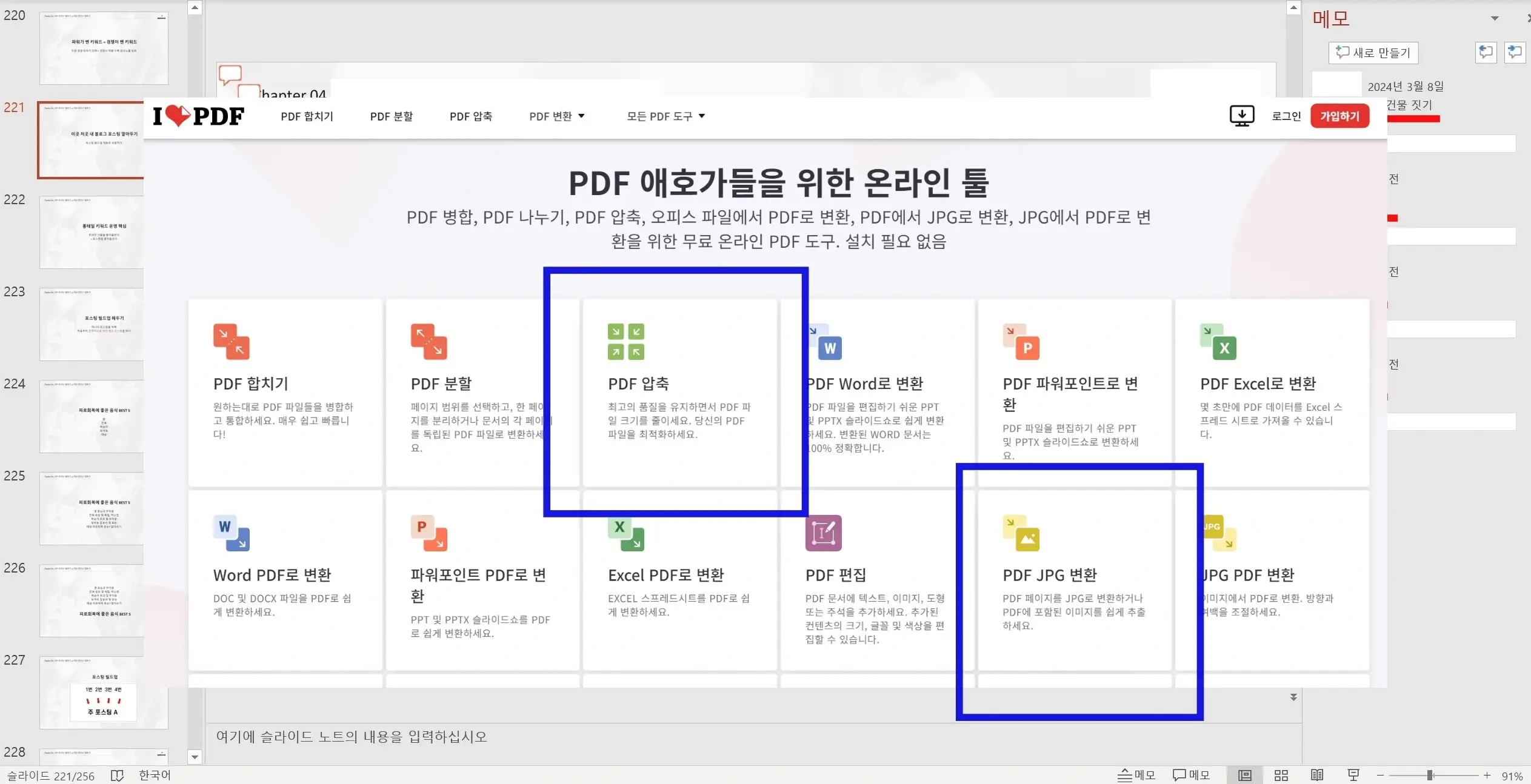This screenshot has height=784, width=1531.
Task: Click the iLovePDF desktop download icon
Action: pyautogui.click(x=1241, y=116)
